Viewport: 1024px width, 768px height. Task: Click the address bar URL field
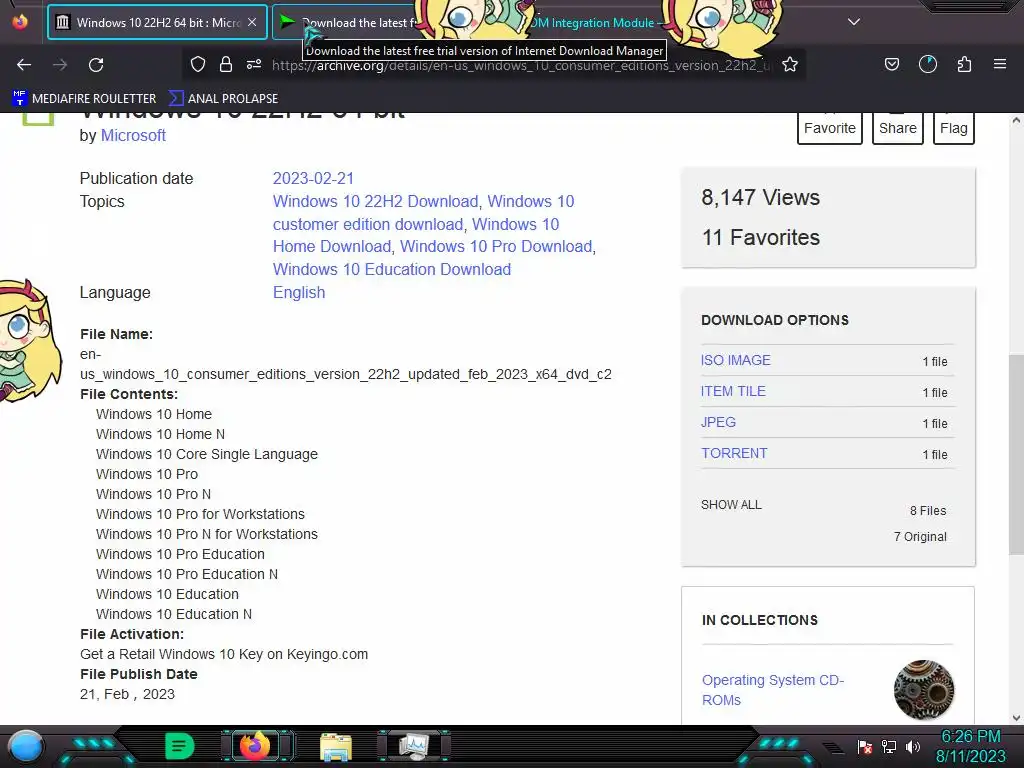520,65
